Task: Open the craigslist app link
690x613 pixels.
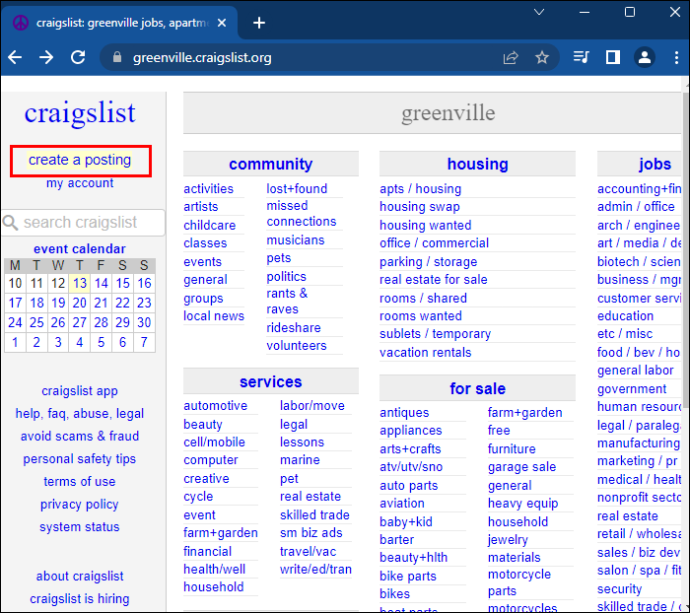Action: [x=80, y=391]
